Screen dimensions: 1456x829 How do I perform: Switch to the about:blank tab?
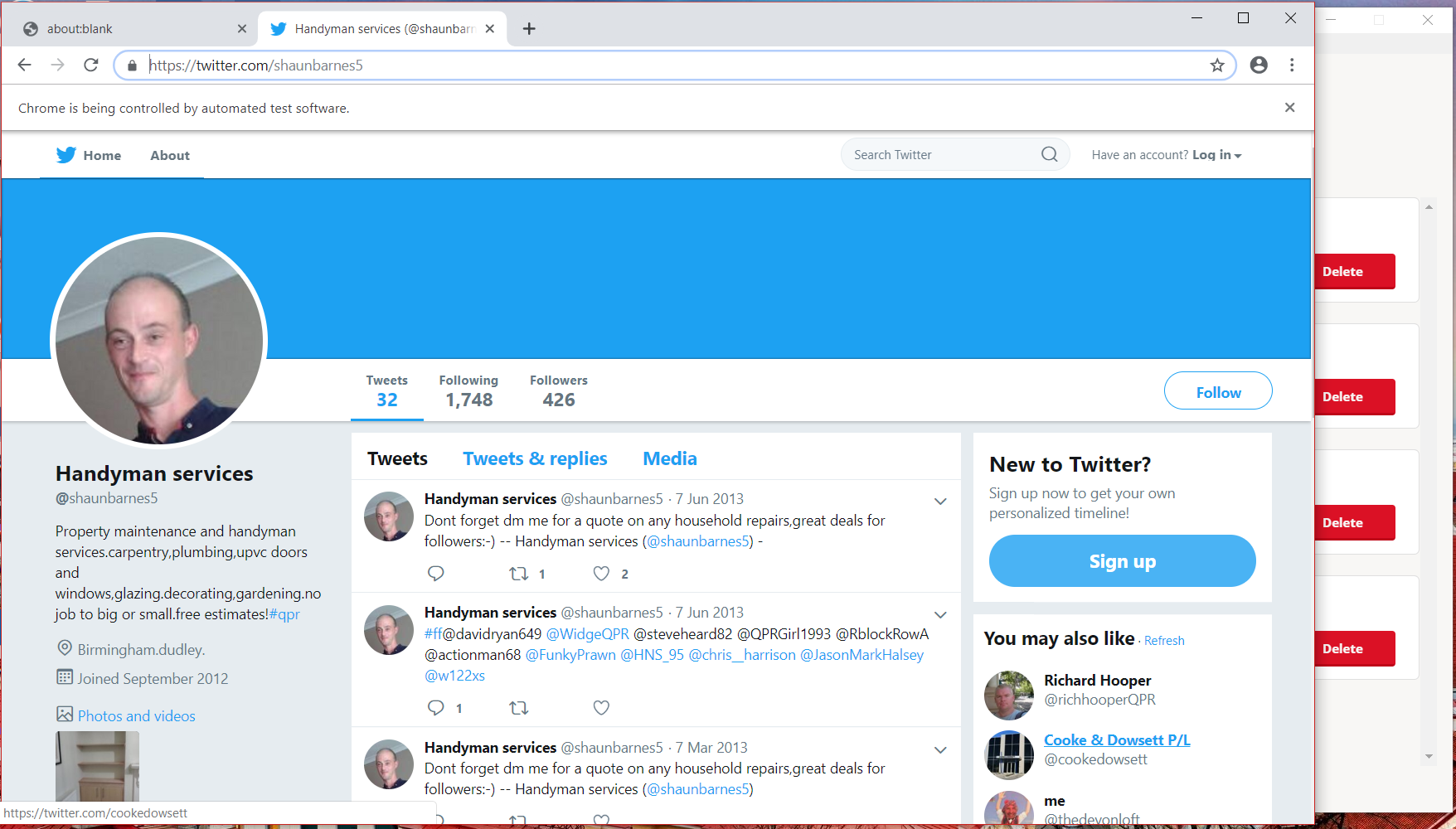tap(133, 29)
